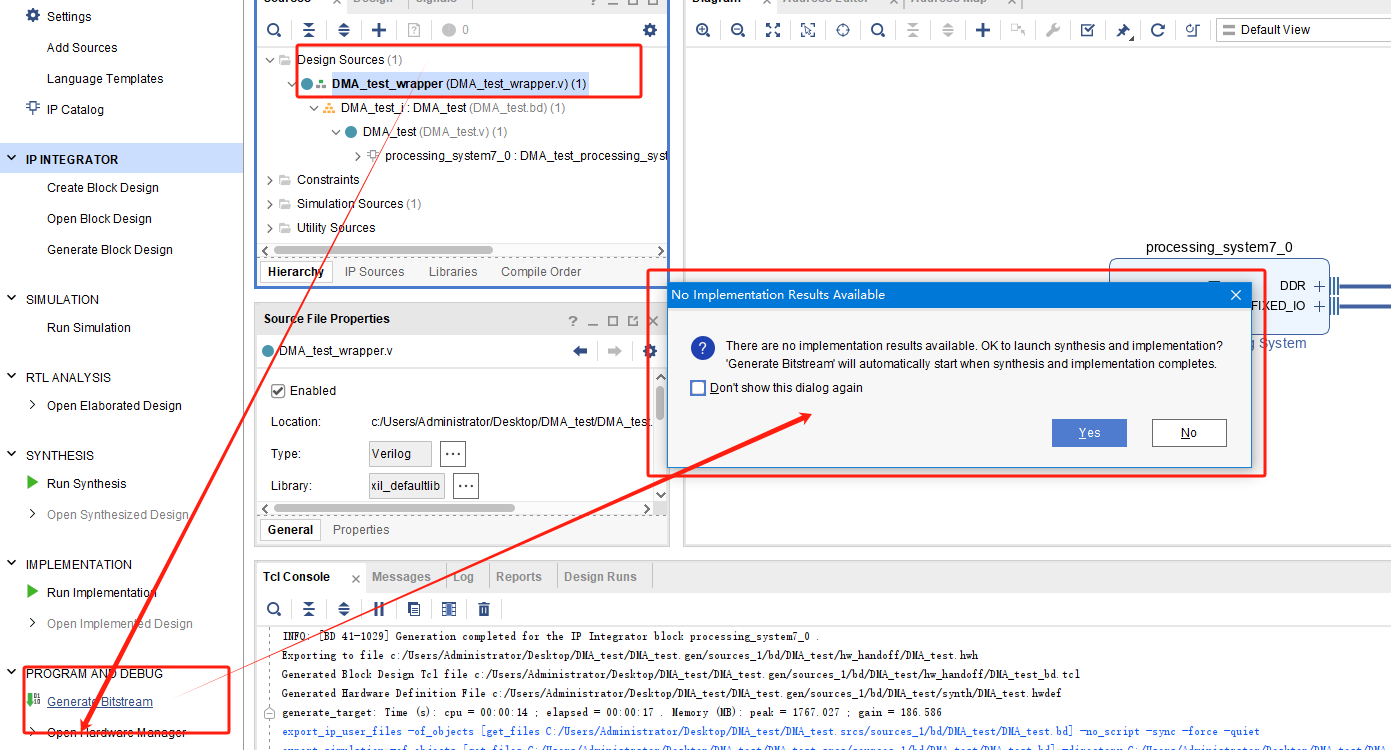
Task: Switch to Properties tab in Source File Properties
Action: pos(361,530)
